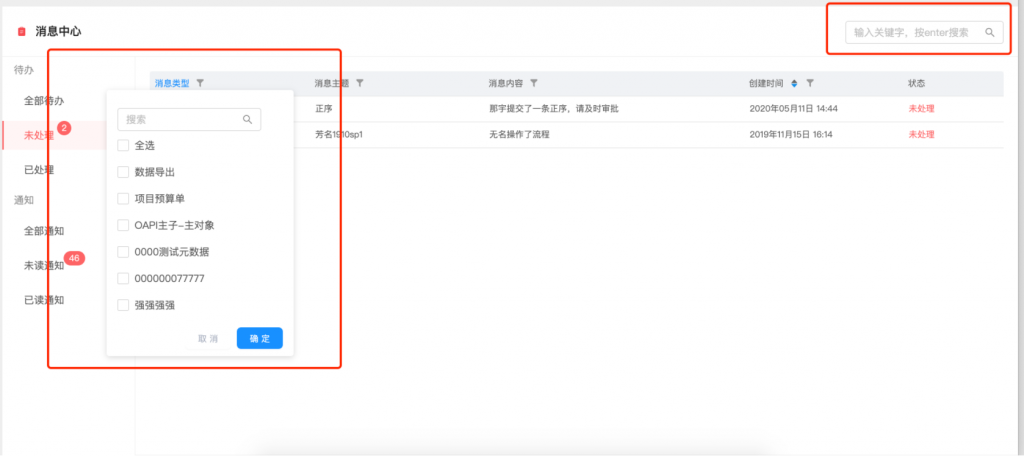Check the 0000测试元数据 option
Screen dimensions: 1024x456
coord(123,252)
